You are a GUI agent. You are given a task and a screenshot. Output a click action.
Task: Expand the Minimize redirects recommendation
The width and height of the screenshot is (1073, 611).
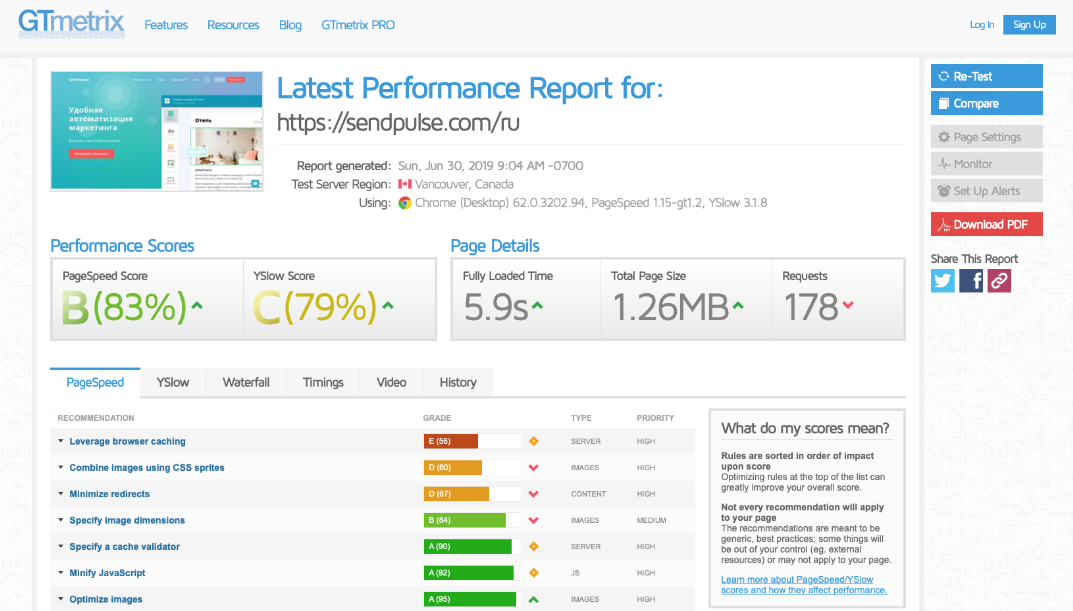pyautogui.click(x=109, y=494)
